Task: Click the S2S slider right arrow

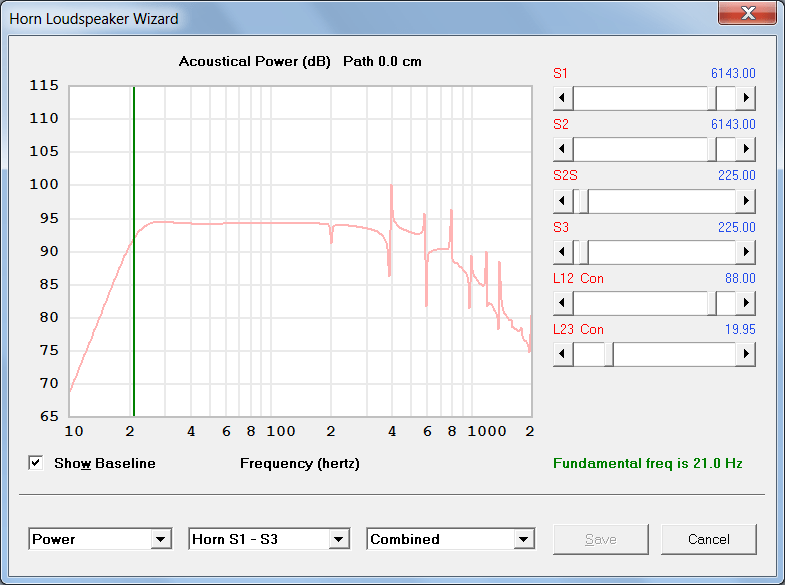Action: [x=746, y=201]
